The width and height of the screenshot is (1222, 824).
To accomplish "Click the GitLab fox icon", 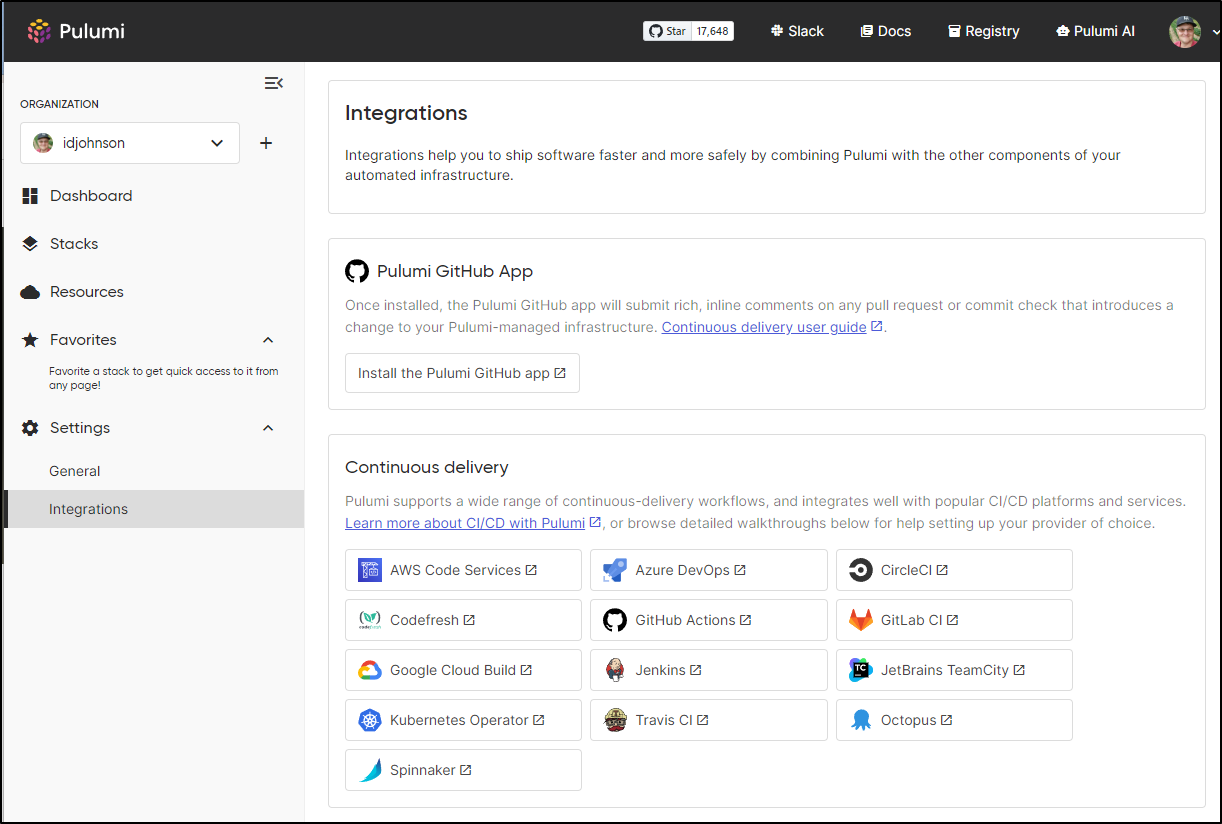I will (861, 620).
